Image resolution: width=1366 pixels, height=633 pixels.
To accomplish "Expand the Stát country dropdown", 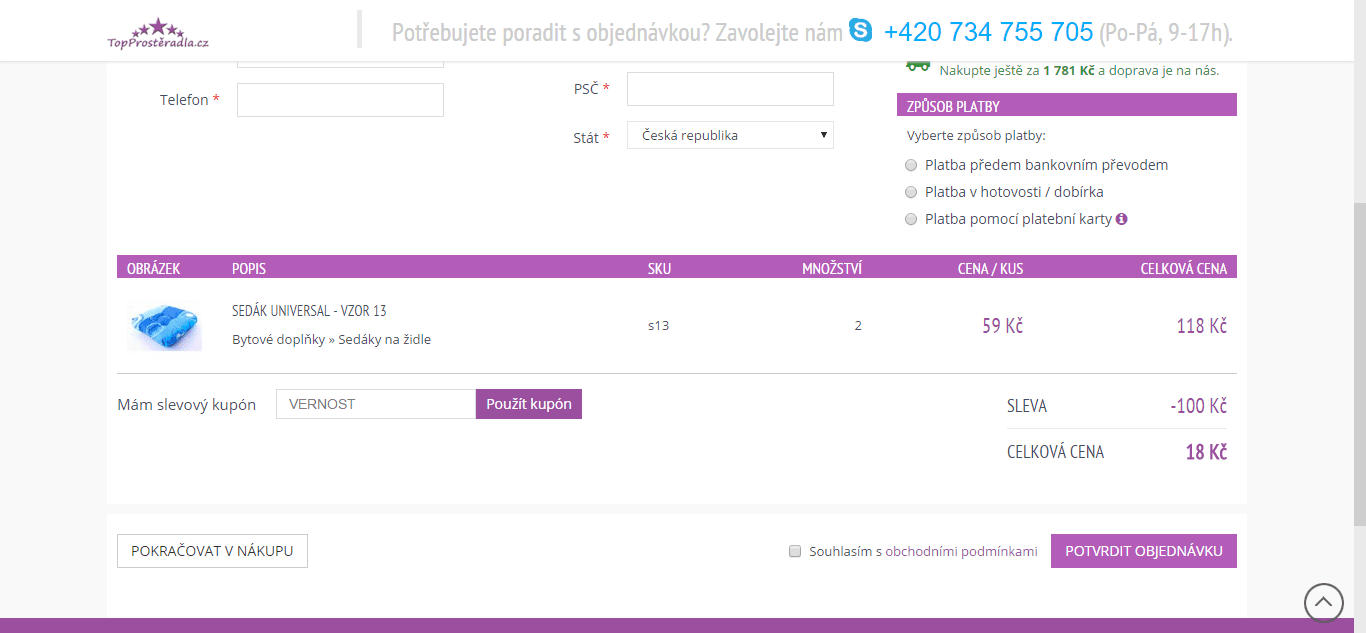I will click(x=730, y=135).
